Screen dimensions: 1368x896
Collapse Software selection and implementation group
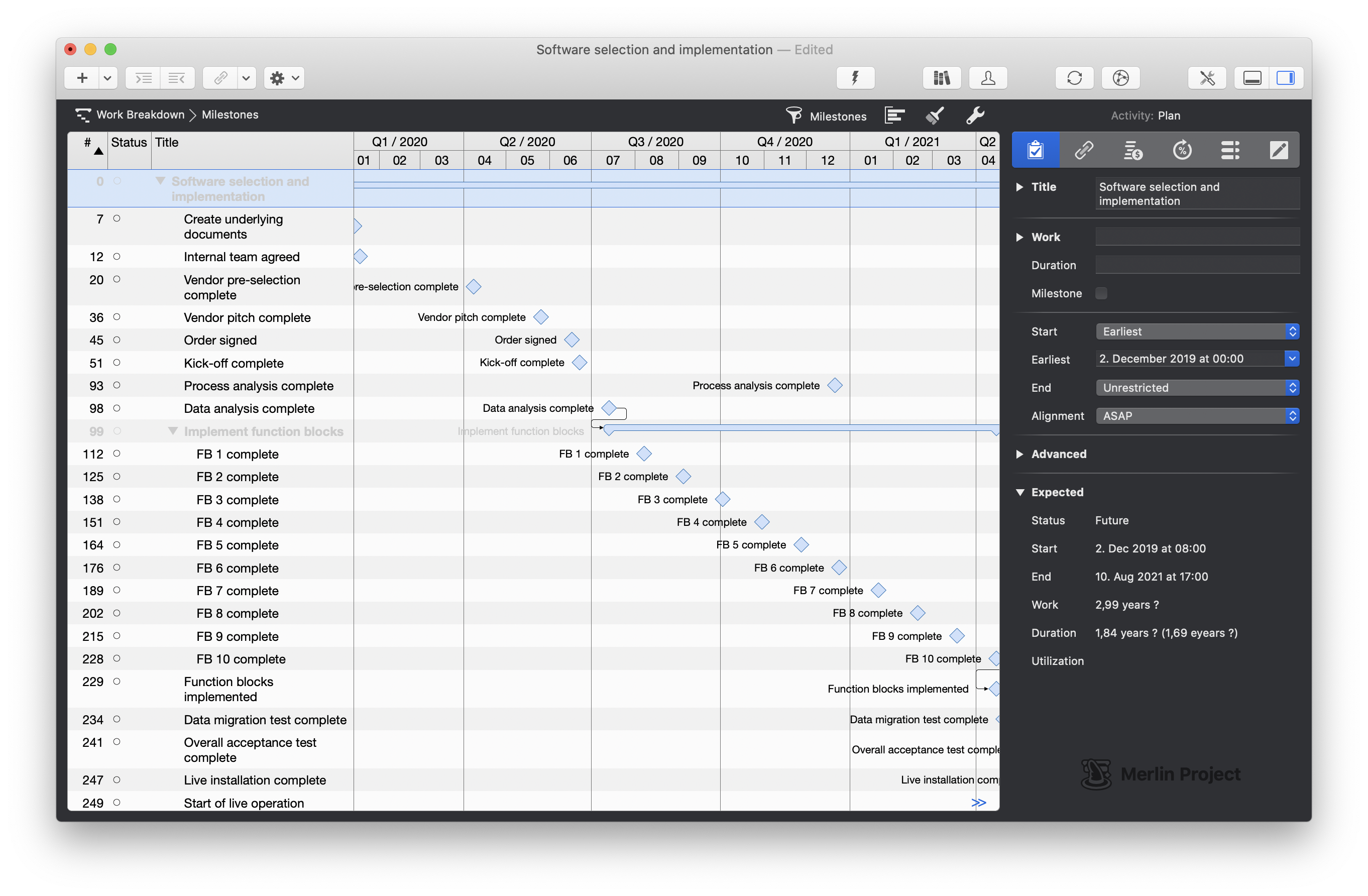pyautogui.click(x=160, y=181)
